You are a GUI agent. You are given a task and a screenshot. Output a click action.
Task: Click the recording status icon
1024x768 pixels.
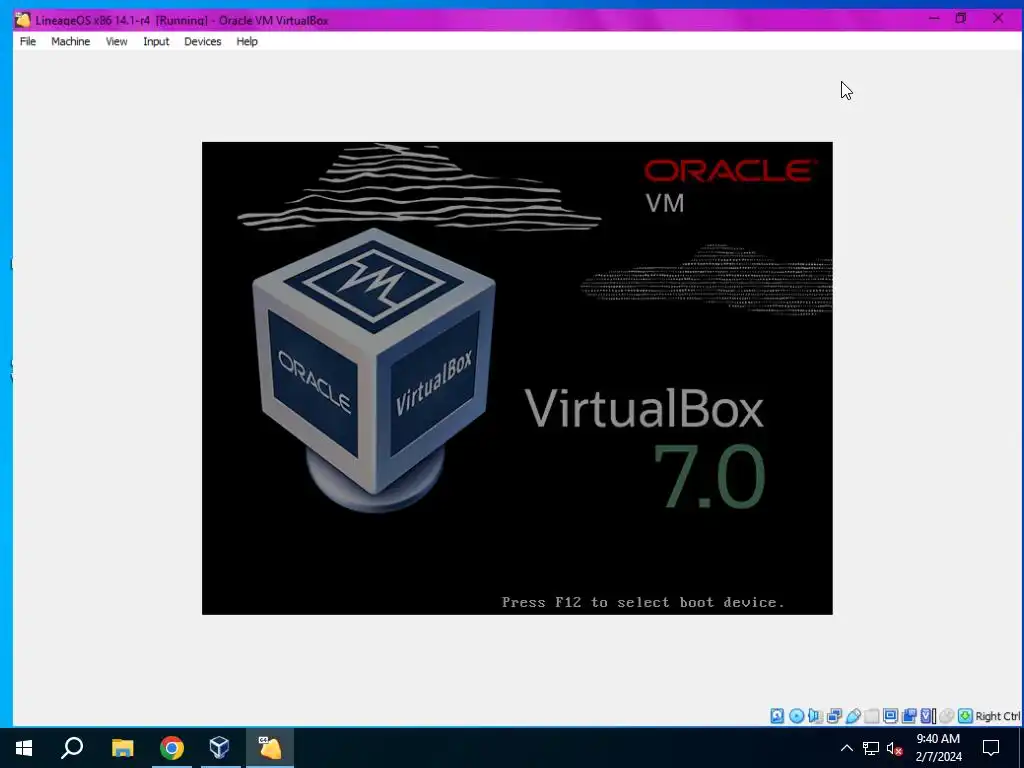(909, 716)
